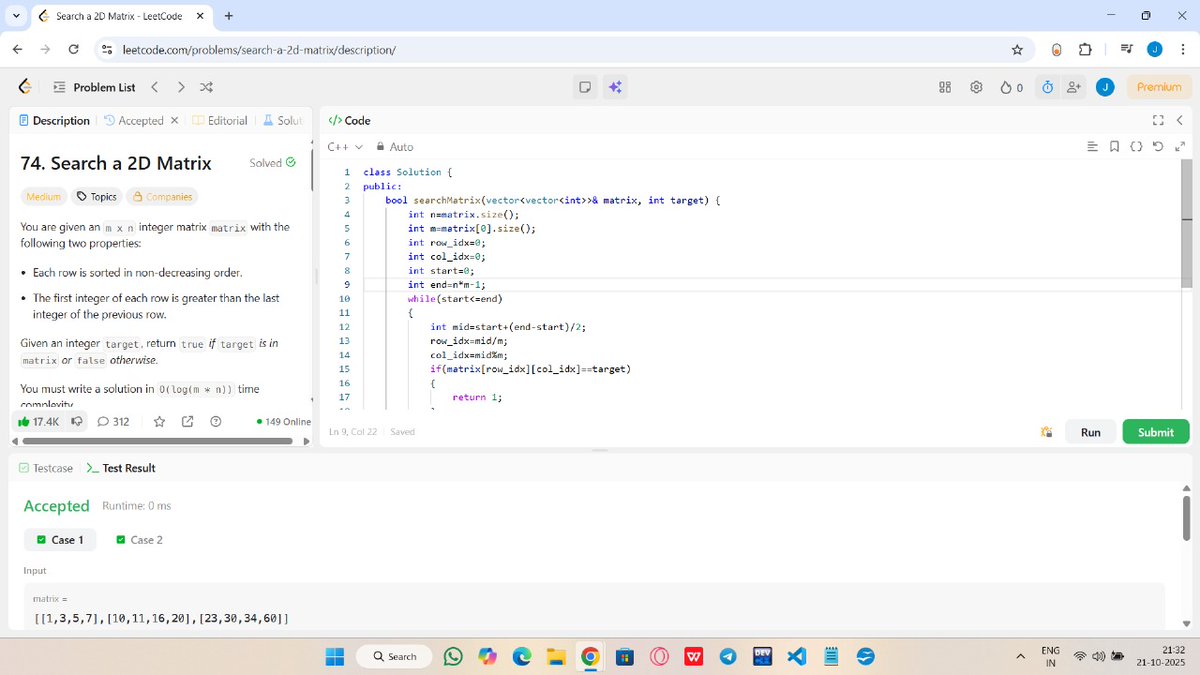1200x675 pixels.
Task: Open the Problem List
Action: pos(94,87)
